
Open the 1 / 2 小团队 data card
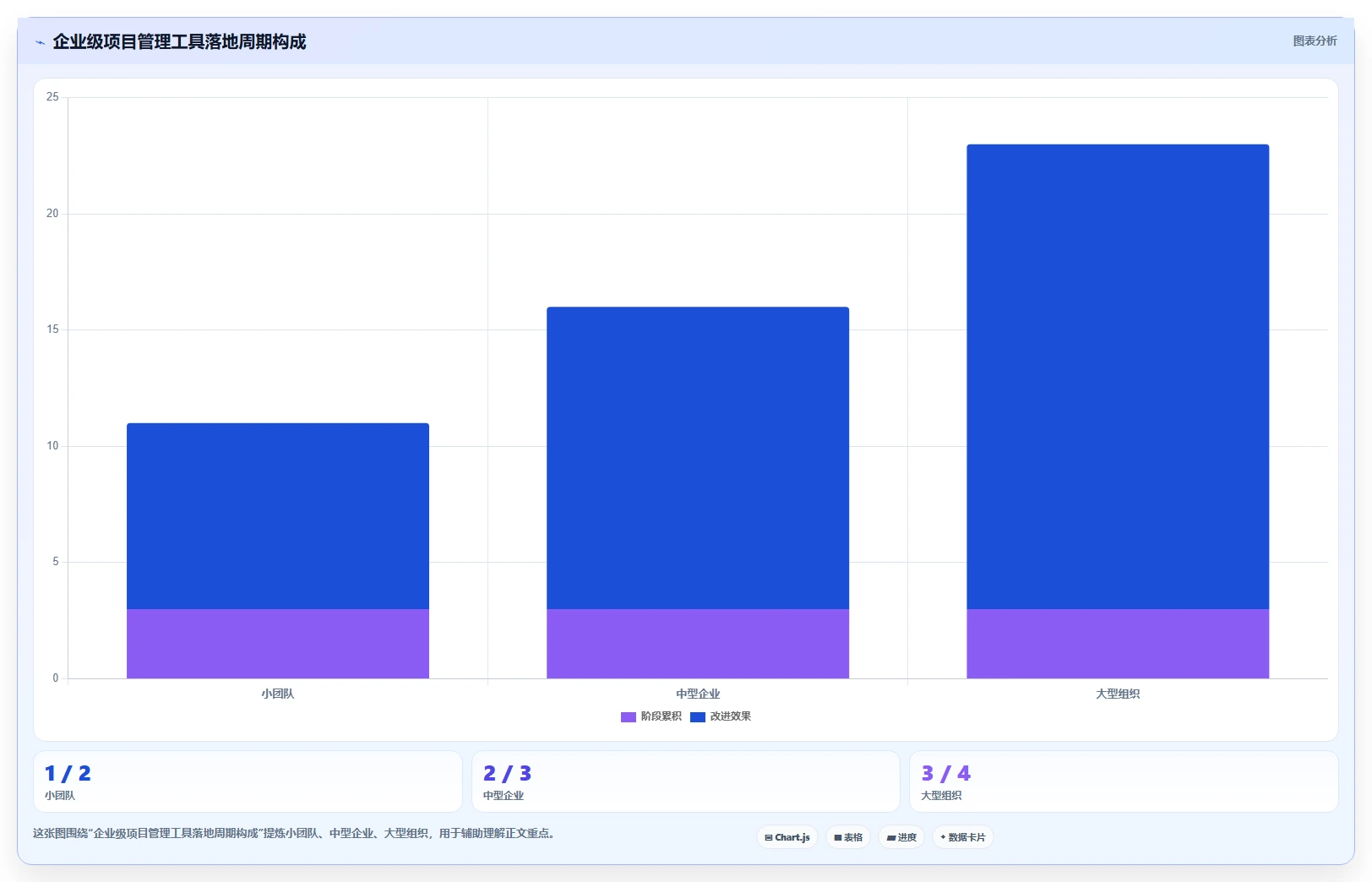(x=248, y=781)
